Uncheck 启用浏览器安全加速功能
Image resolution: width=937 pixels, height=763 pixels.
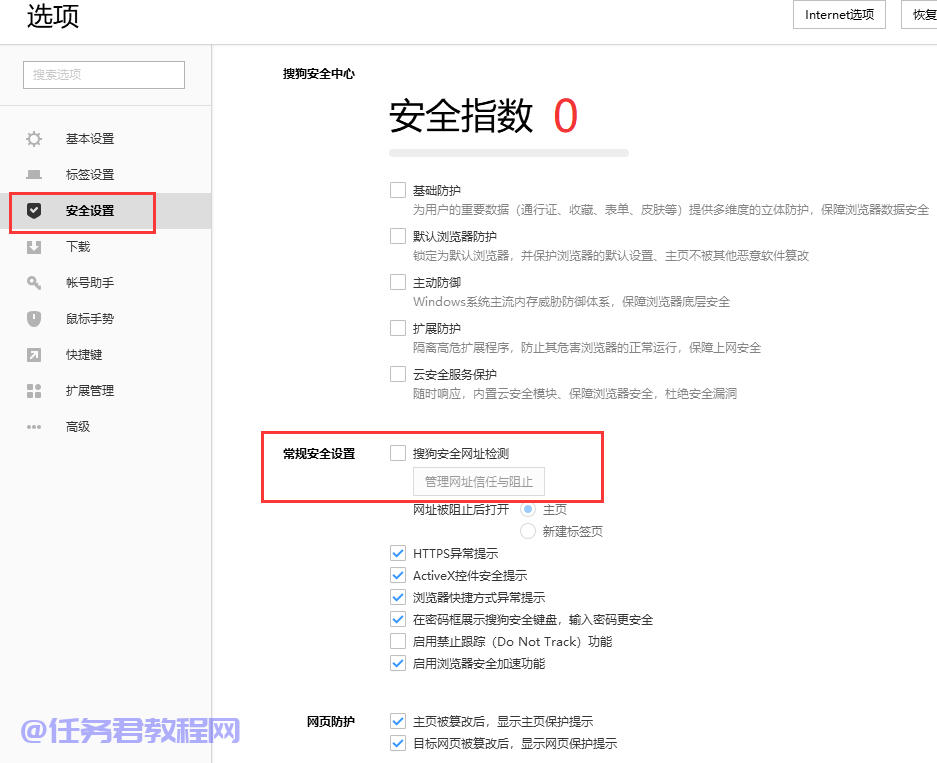coord(398,663)
